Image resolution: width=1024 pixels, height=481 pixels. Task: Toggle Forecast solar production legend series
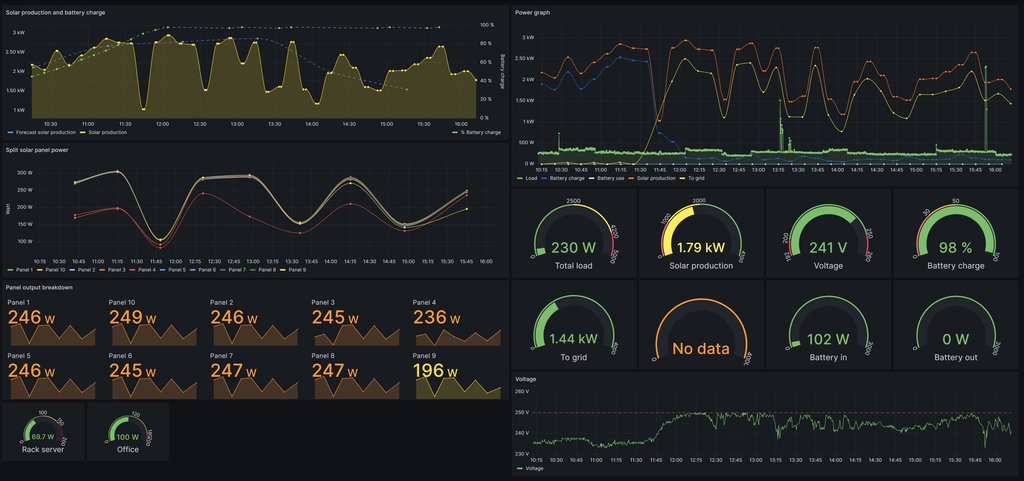(44, 132)
